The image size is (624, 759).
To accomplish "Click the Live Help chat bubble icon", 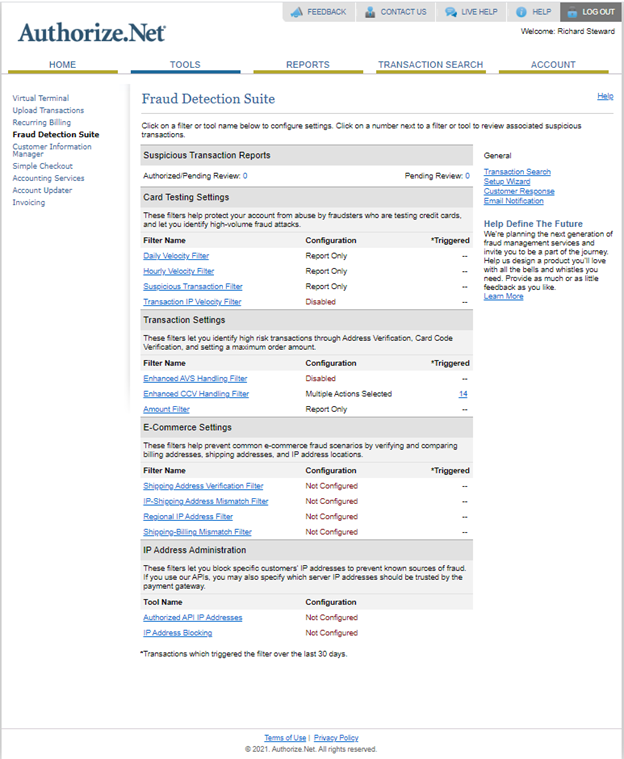I will pos(451,12).
